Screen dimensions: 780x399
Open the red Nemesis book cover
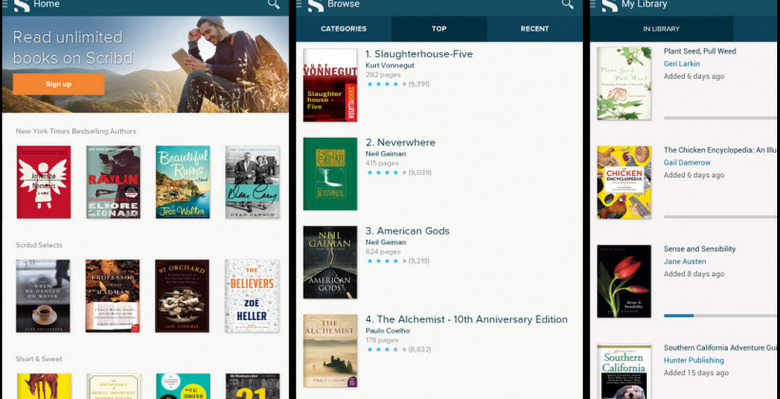(43, 182)
